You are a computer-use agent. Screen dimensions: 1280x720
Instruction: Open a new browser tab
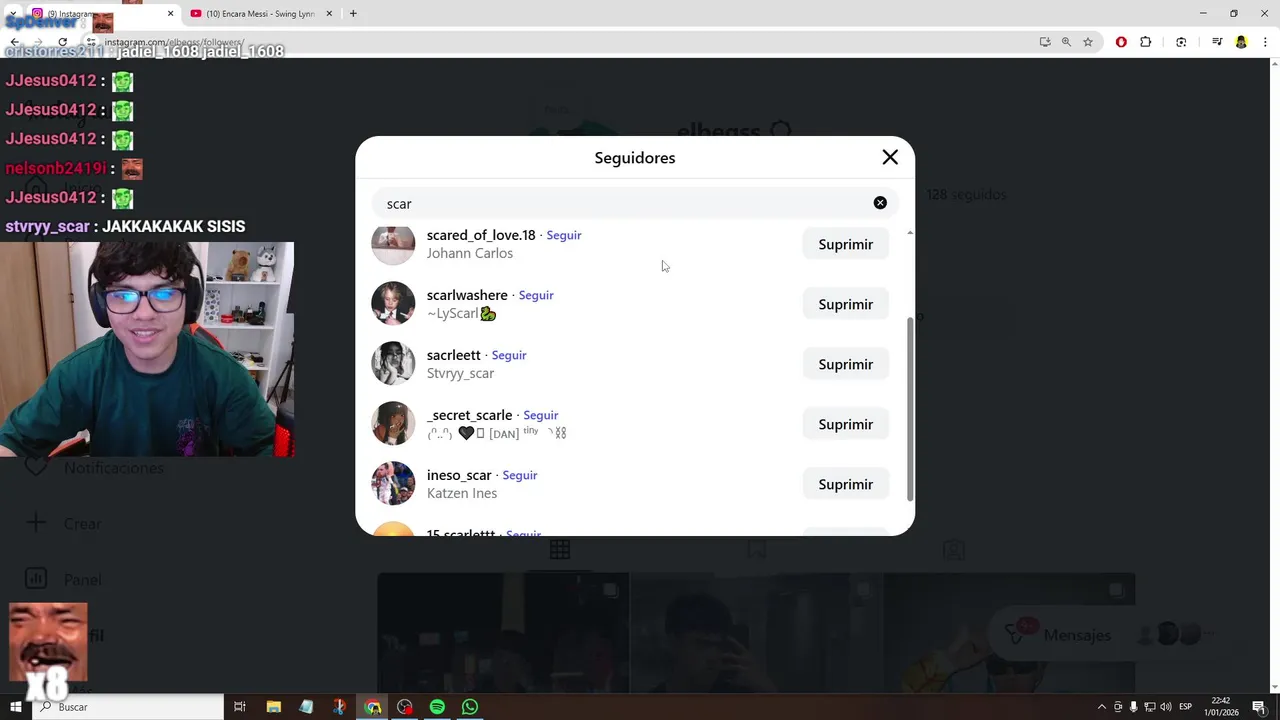353,14
